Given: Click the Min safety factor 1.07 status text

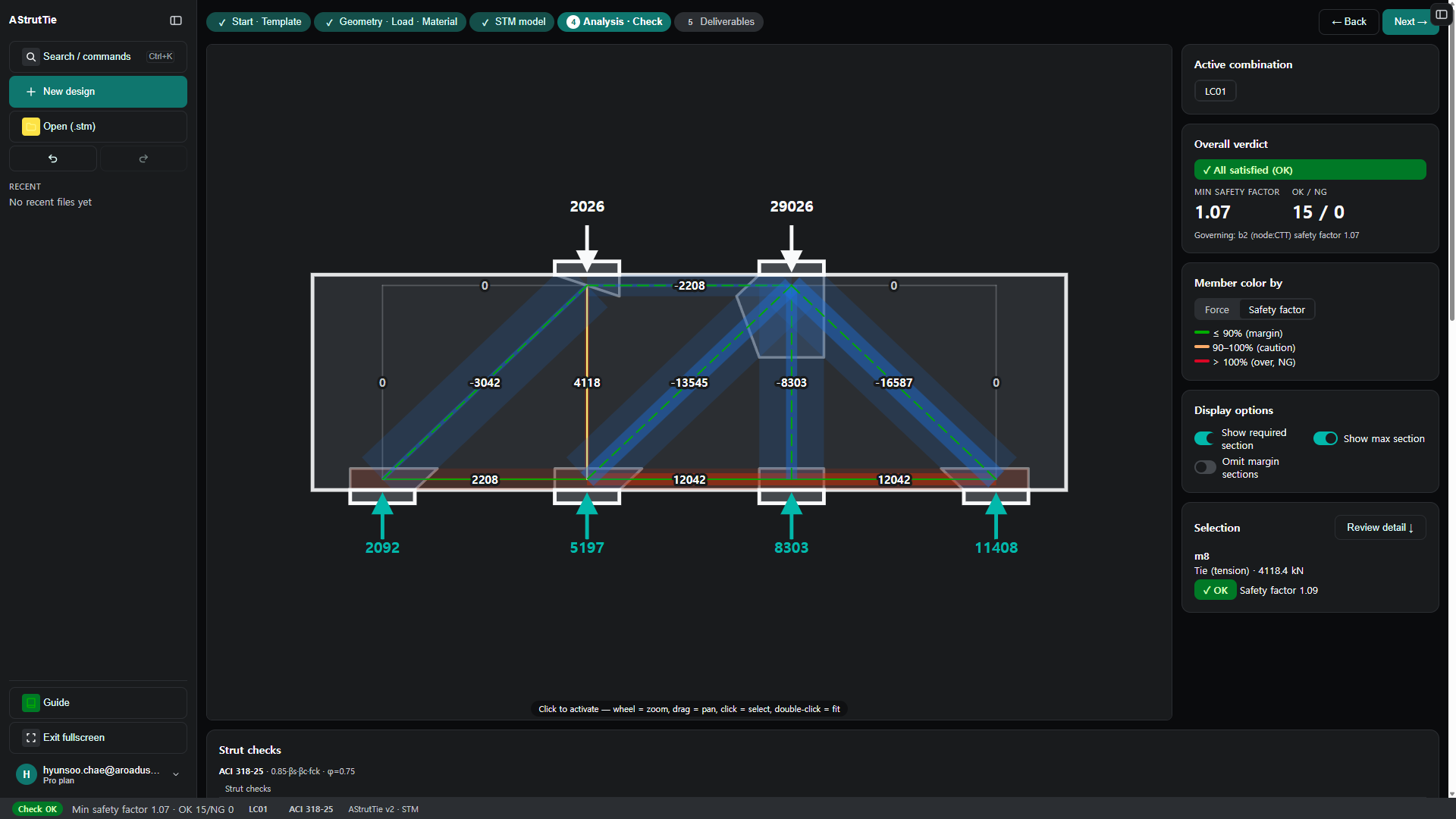Looking at the screenshot, I should 152,810.
